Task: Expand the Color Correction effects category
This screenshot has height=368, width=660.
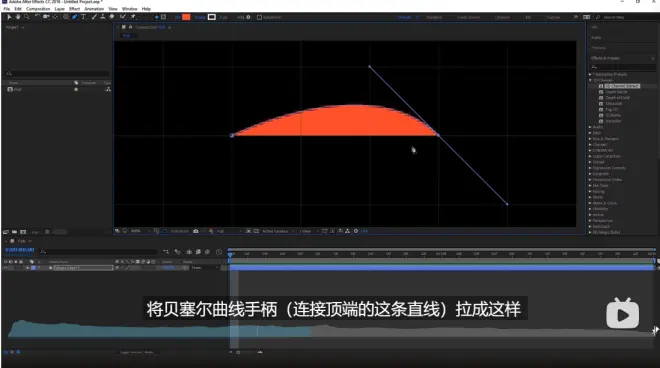Action: pyautogui.click(x=591, y=156)
